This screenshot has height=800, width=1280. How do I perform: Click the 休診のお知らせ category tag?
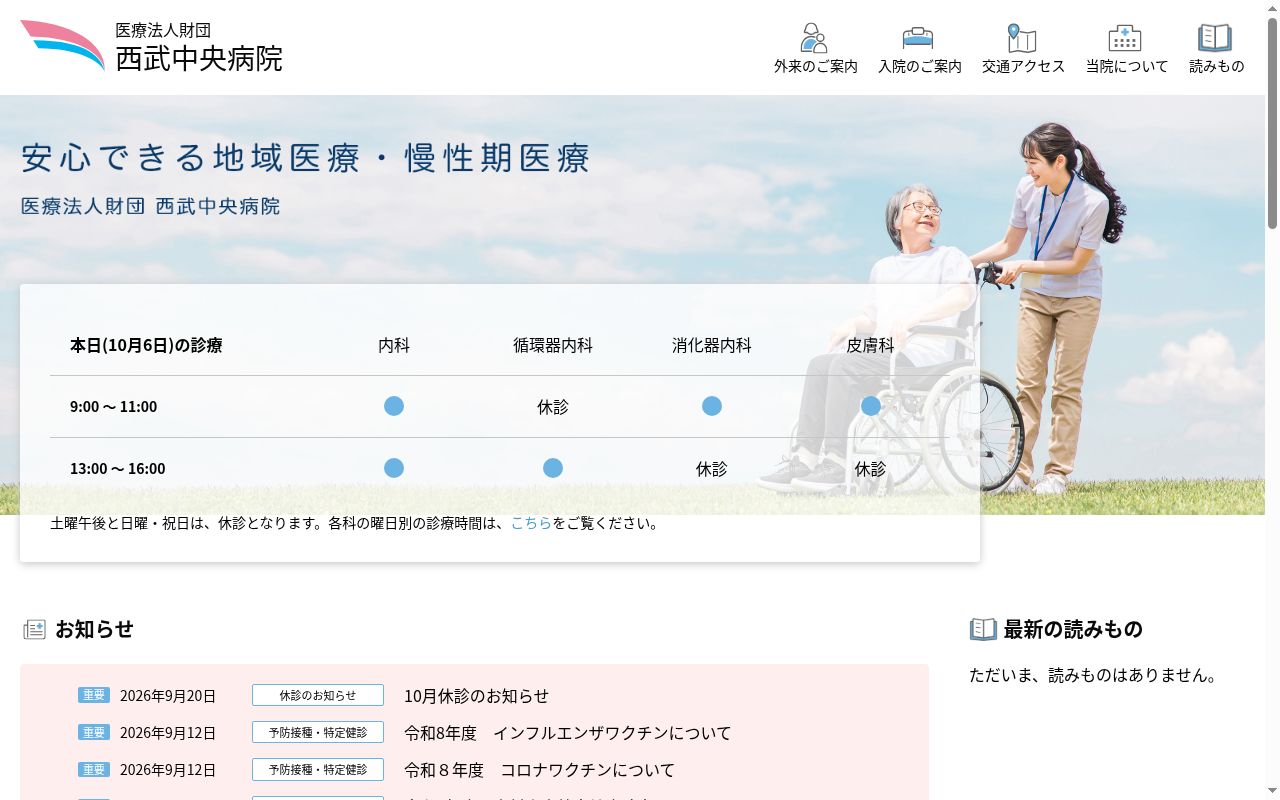pos(318,695)
